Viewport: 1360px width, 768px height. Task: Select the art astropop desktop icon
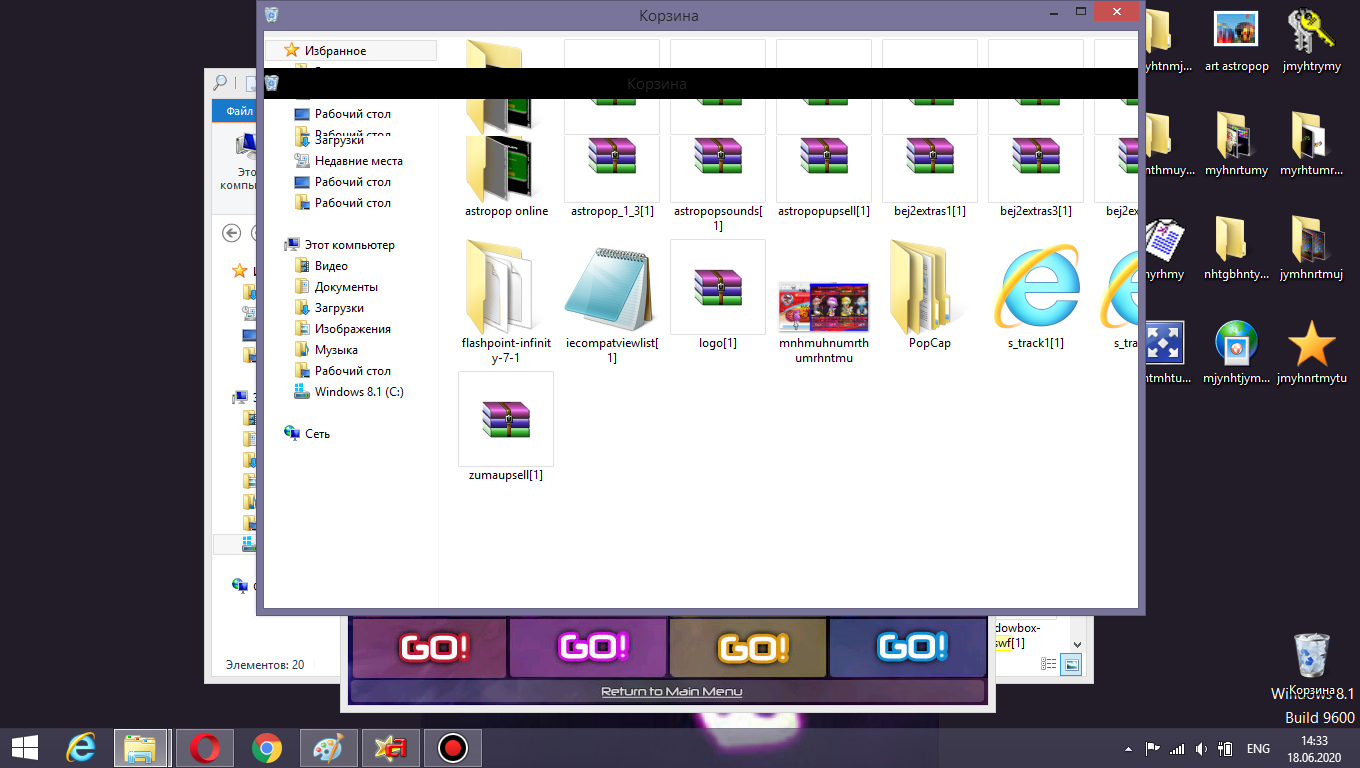coord(1236,42)
